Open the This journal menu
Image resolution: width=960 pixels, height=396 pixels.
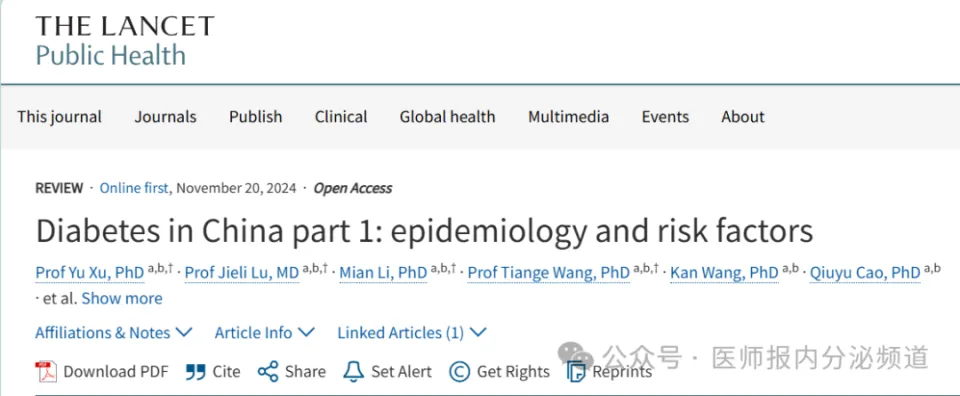(59, 117)
